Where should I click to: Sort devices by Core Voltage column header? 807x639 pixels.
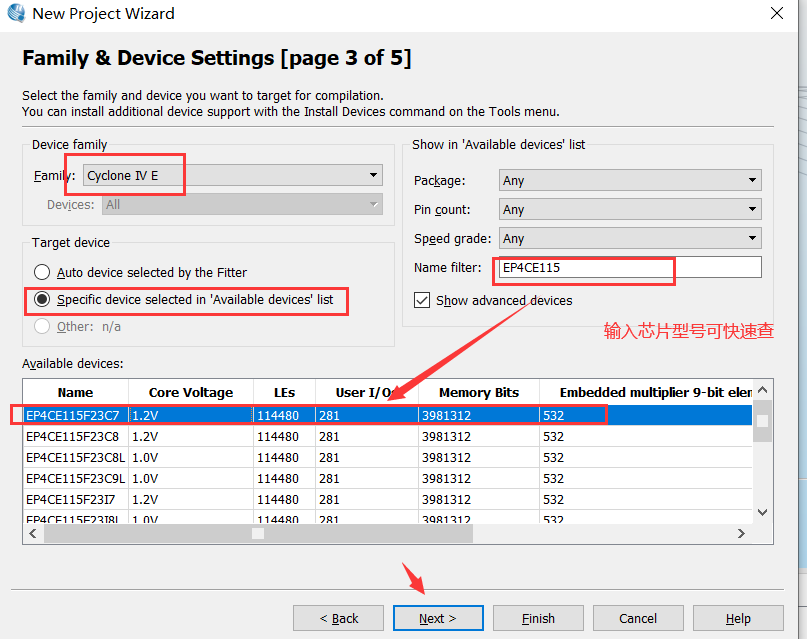pos(190,393)
